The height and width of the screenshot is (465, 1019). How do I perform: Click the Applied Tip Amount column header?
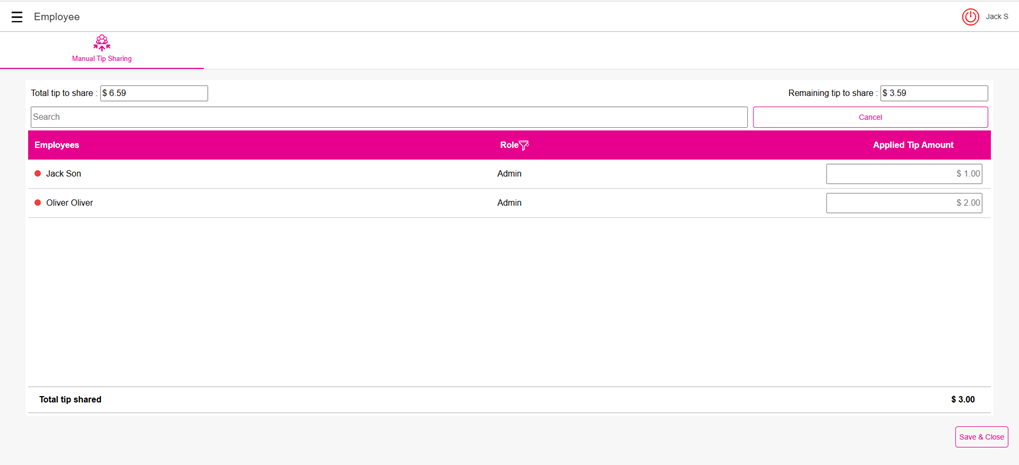coord(912,145)
